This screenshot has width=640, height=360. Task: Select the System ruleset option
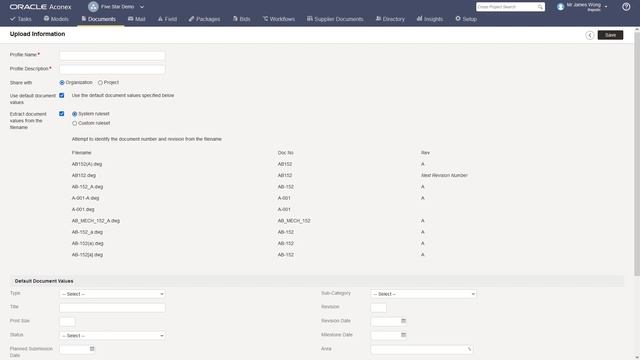click(x=75, y=114)
